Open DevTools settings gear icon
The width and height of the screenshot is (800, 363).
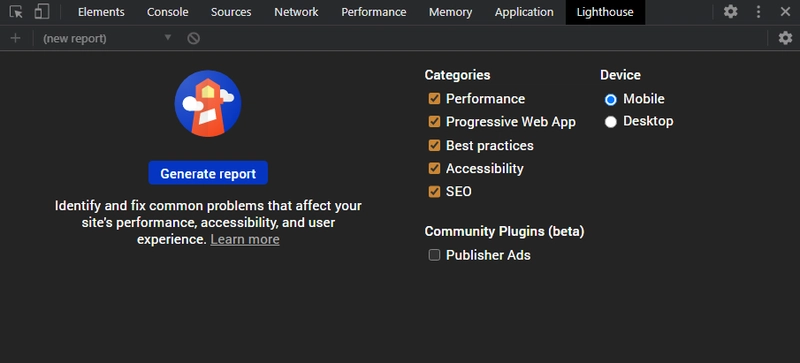click(x=731, y=12)
